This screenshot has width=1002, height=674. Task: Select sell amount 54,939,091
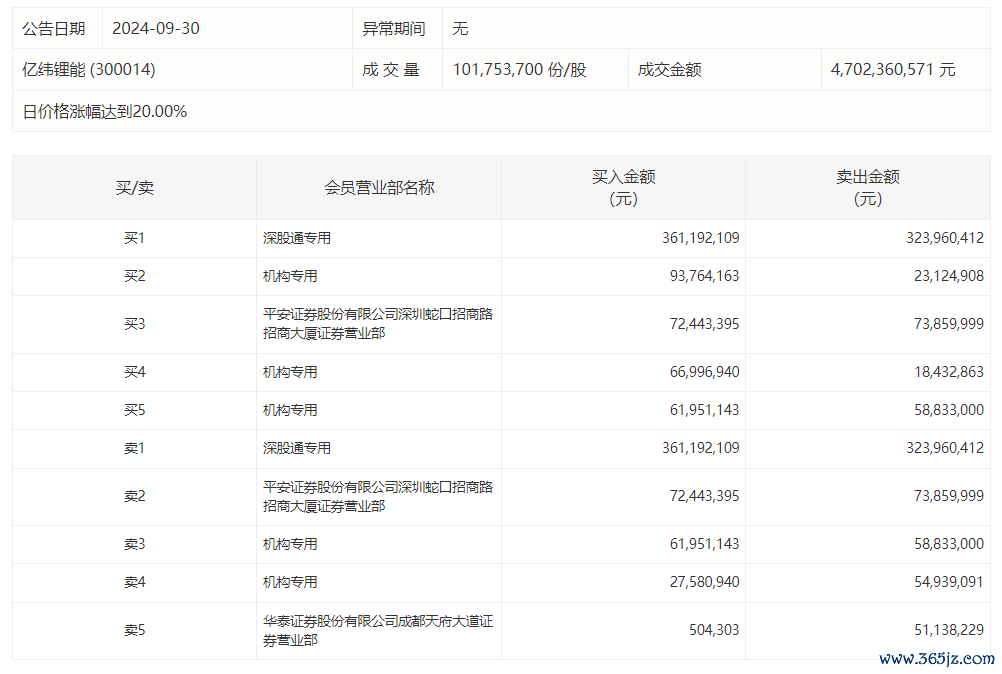948,583
